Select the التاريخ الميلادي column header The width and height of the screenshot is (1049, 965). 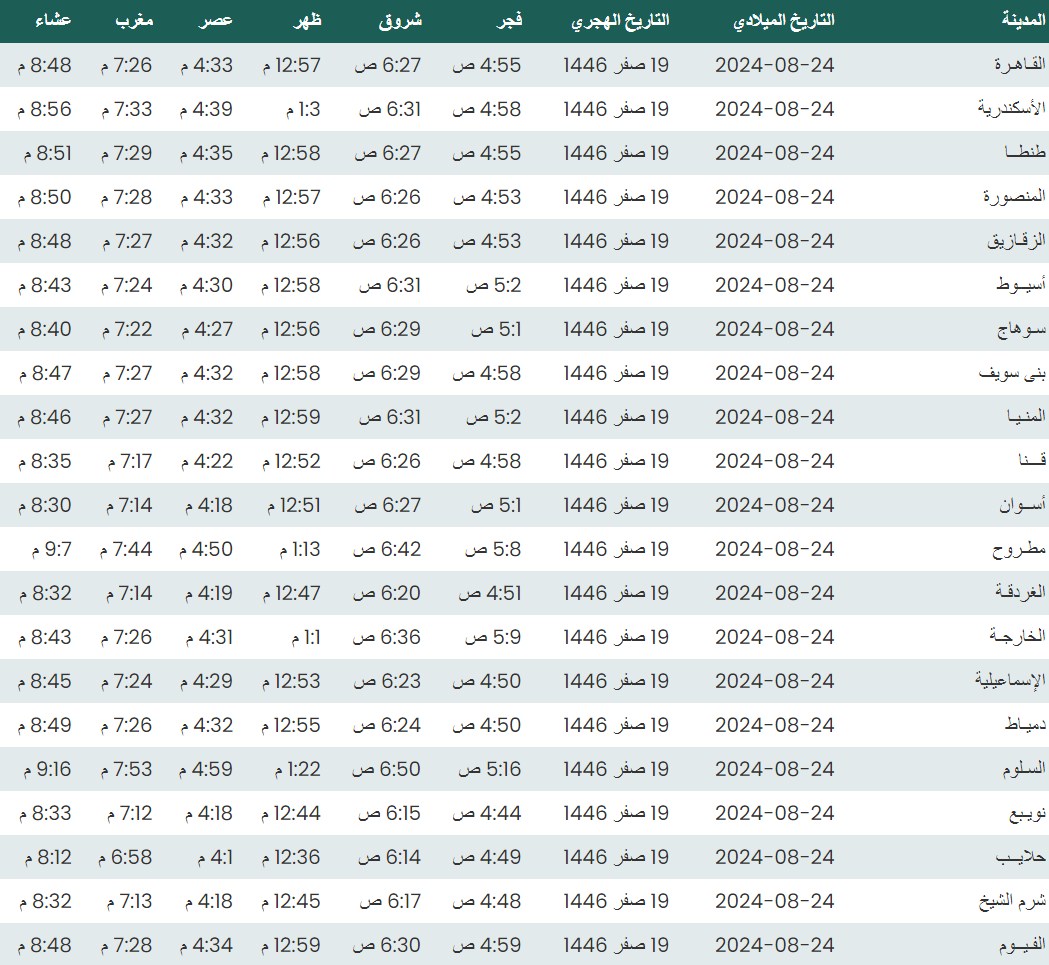775,20
